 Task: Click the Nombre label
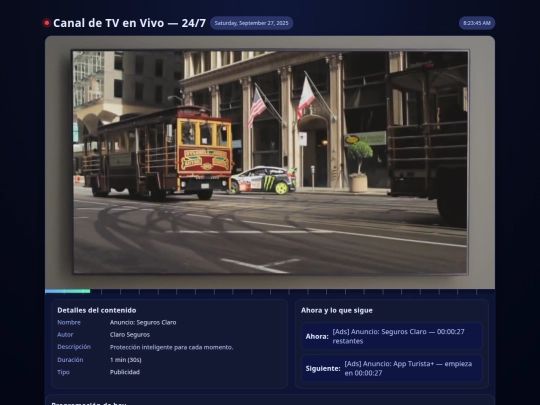[x=69, y=322]
